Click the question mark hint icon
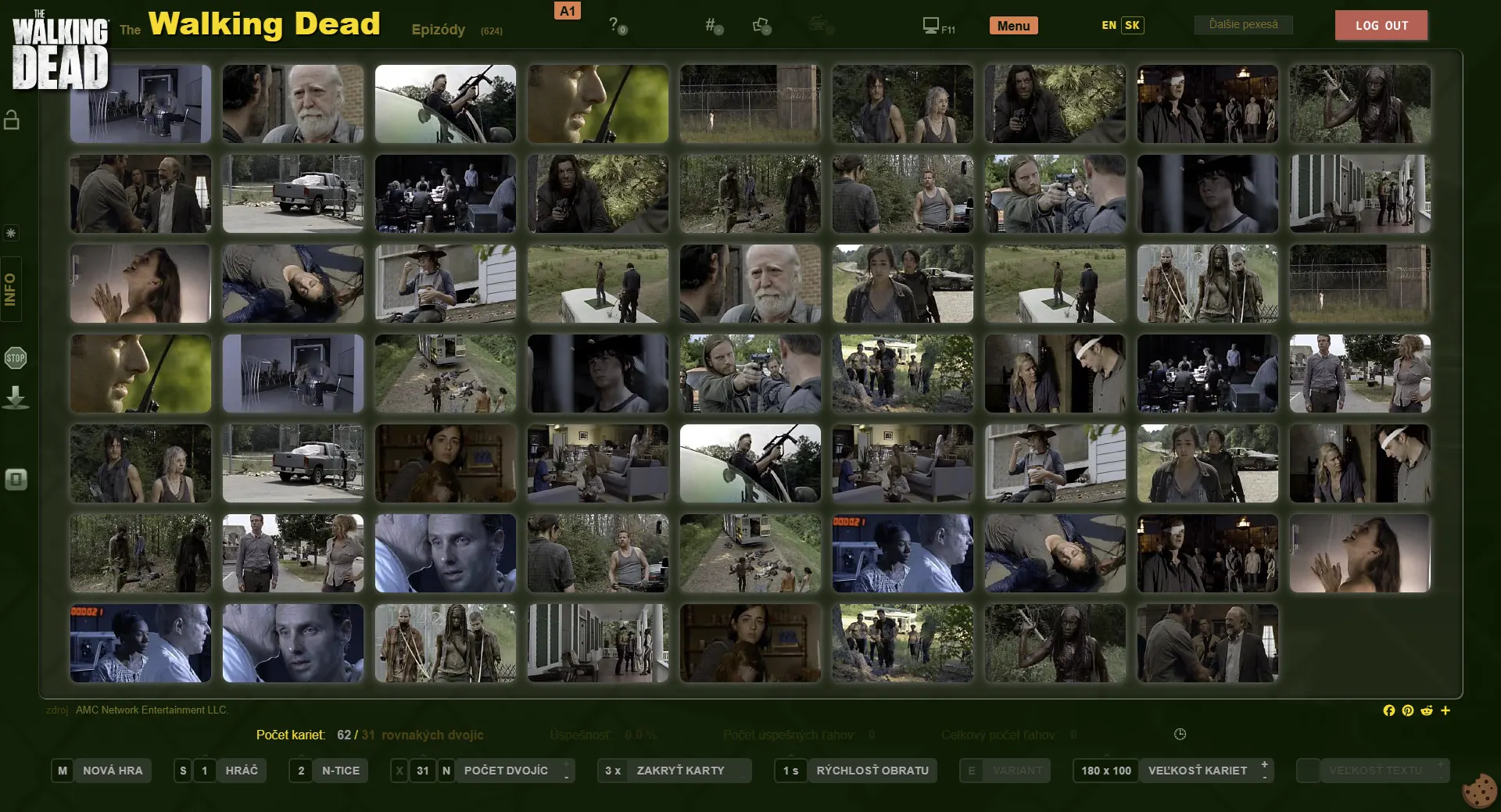Image resolution: width=1501 pixels, height=812 pixels. [616, 26]
